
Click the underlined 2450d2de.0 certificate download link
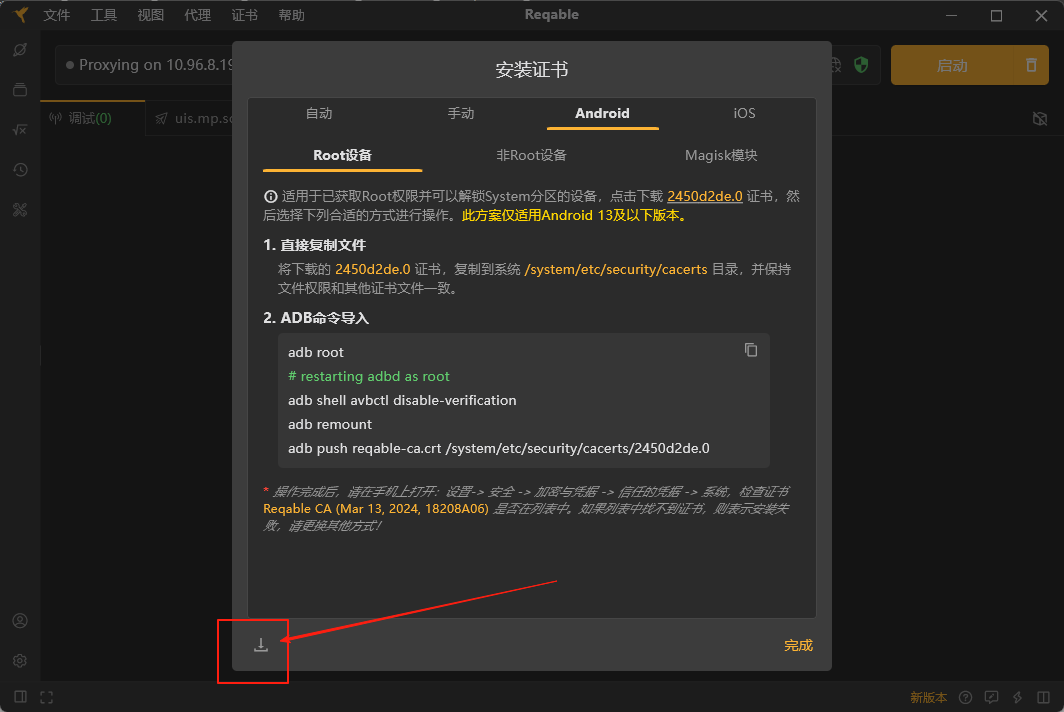pyautogui.click(x=704, y=196)
